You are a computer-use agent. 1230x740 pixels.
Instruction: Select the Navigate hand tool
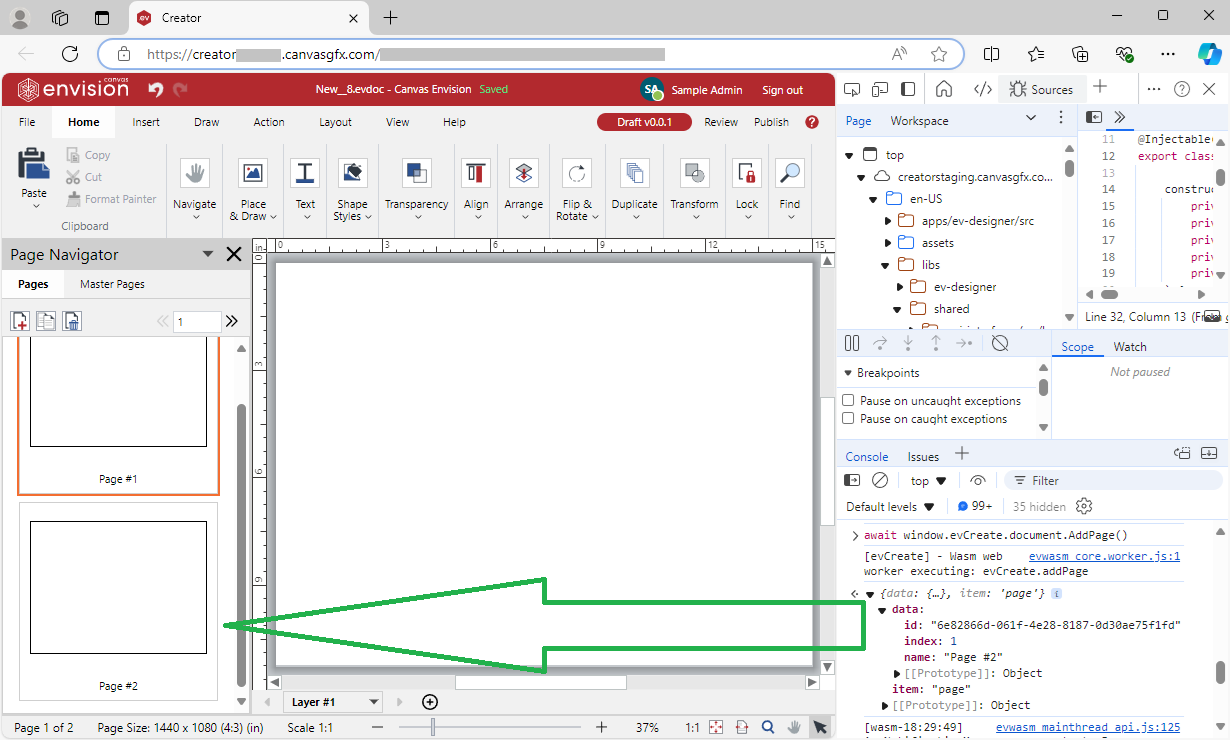coord(194,173)
